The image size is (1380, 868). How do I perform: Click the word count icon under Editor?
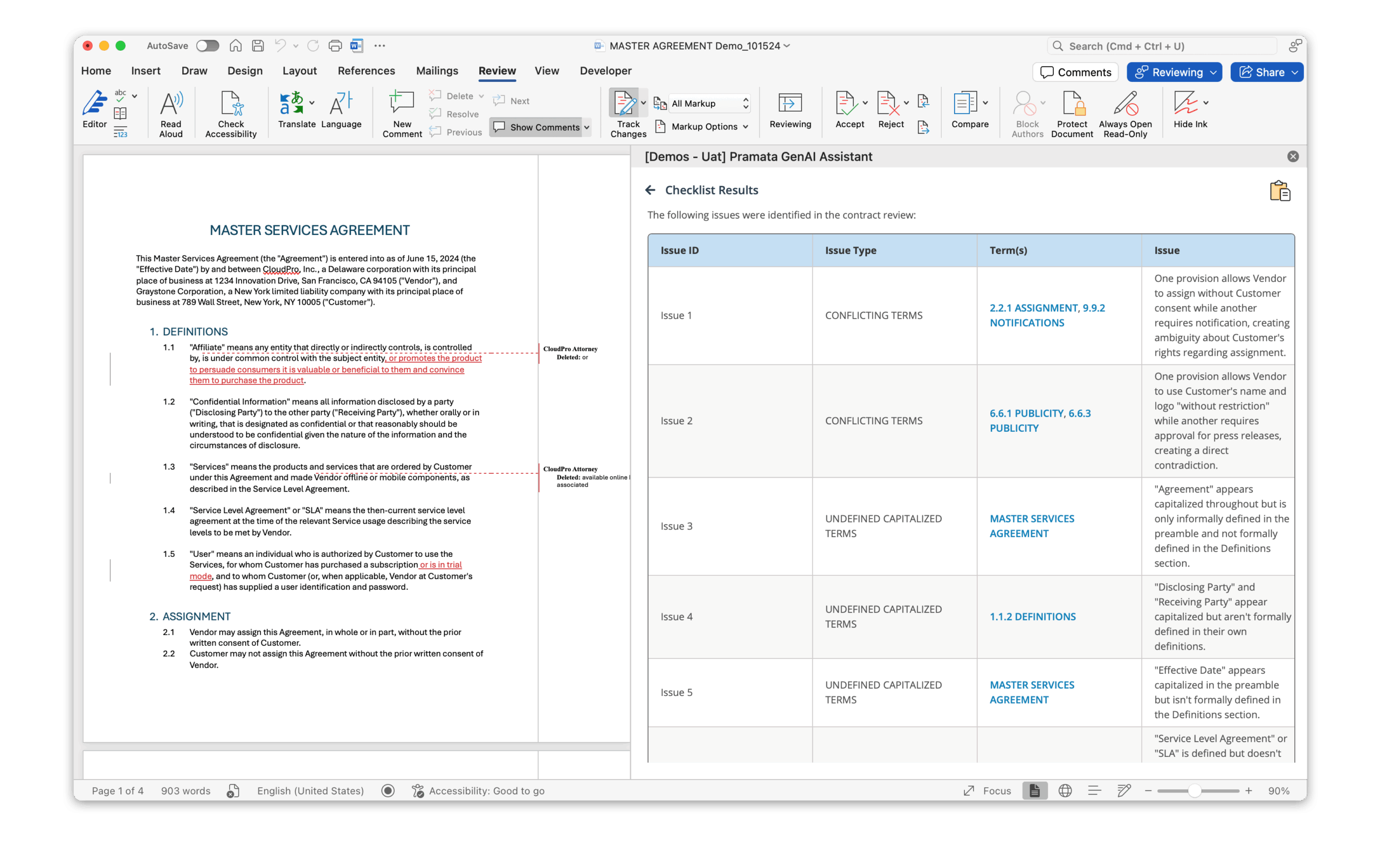[x=120, y=133]
